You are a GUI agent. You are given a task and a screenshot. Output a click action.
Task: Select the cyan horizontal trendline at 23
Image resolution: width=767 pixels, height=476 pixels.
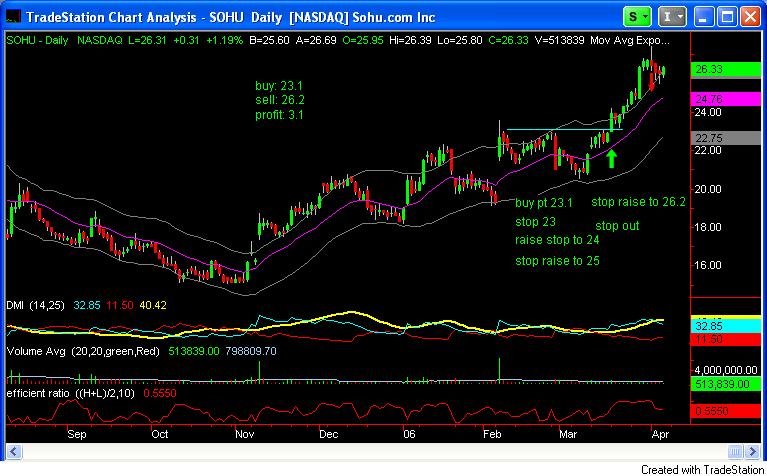pos(564,130)
